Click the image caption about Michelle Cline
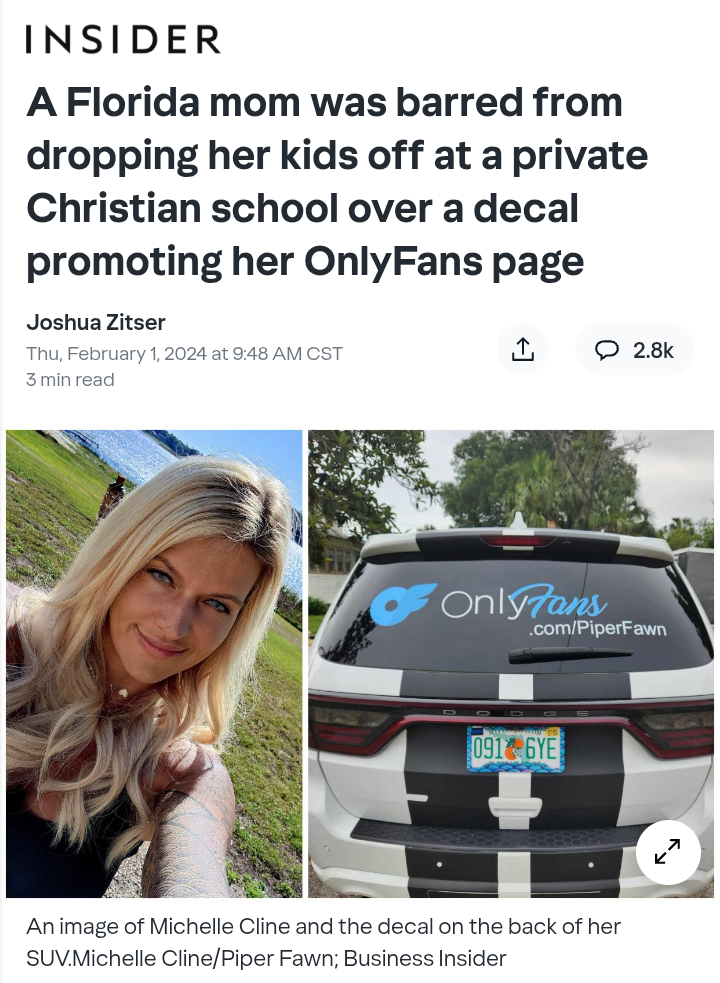Viewport: 720px width, 983px height. coord(323,942)
